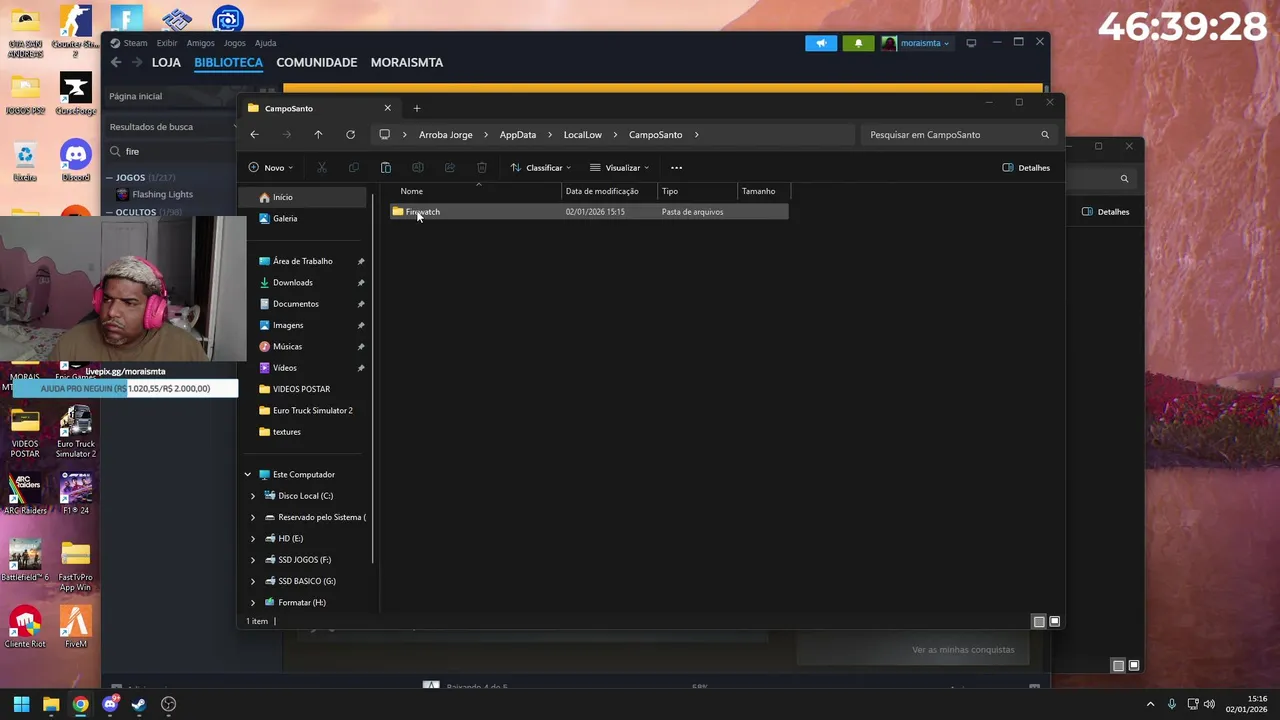Image resolution: width=1280 pixels, height=720 pixels.
Task: Navigate to Arroba Jorge in breadcrumb
Action: click(x=446, y=135)
